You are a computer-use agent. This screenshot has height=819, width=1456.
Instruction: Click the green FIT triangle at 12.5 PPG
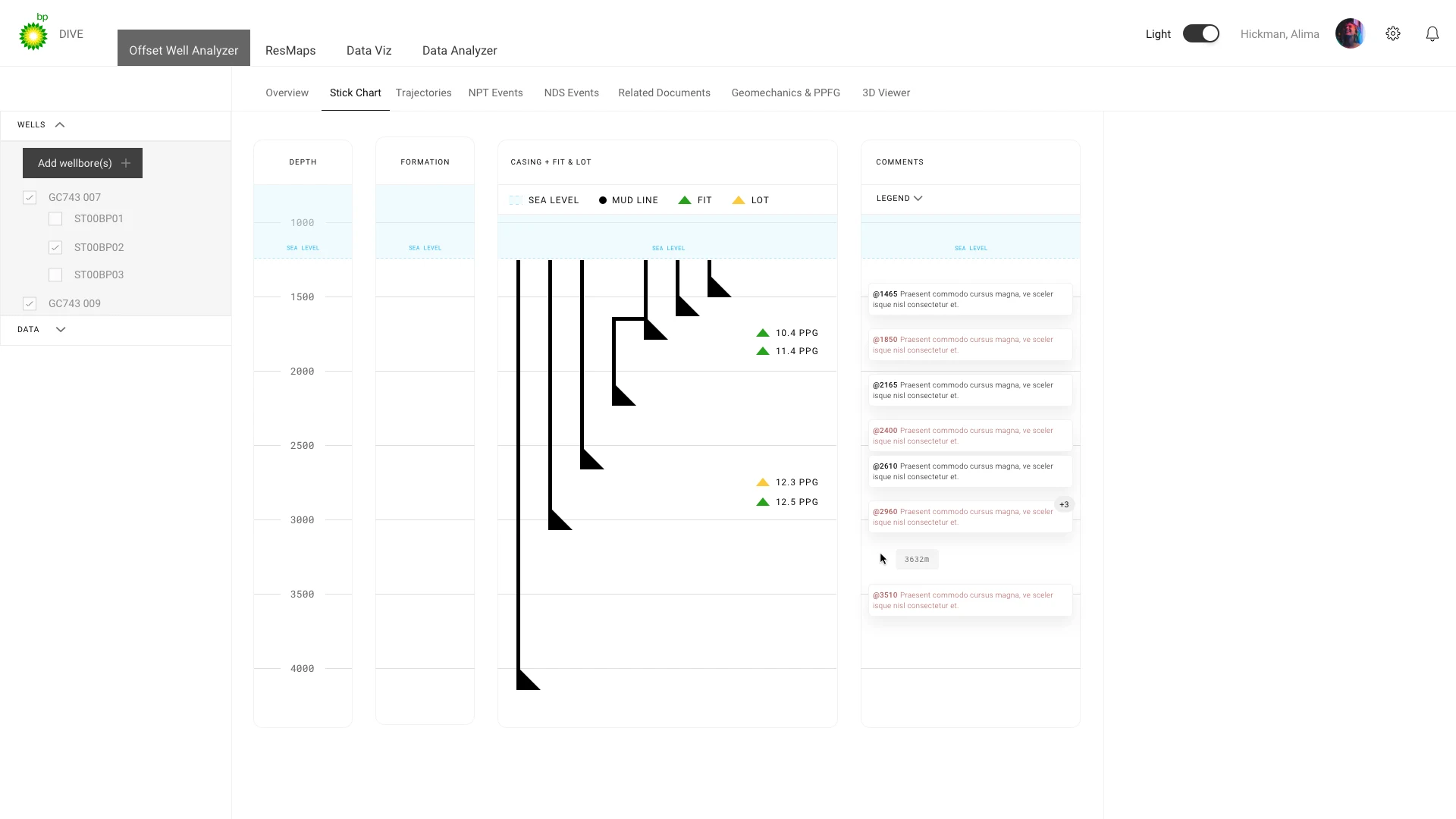click(763, 502)
